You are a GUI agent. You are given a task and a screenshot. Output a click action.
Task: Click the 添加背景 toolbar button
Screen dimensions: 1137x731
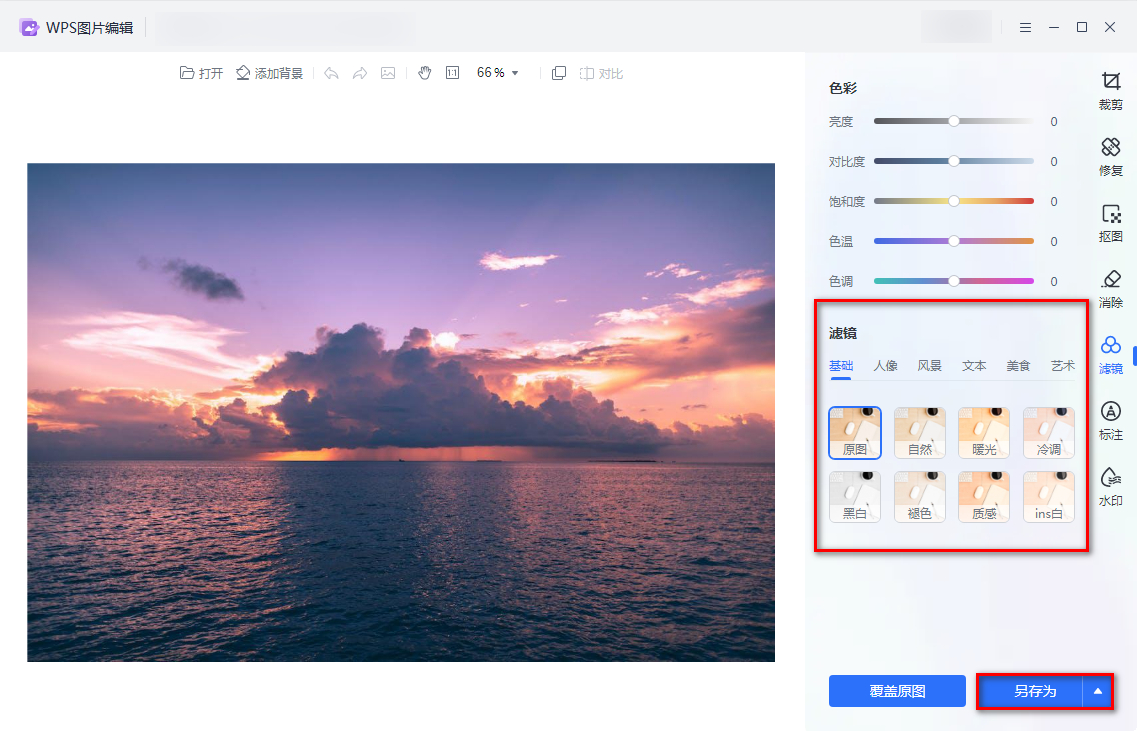pos(269,73)
